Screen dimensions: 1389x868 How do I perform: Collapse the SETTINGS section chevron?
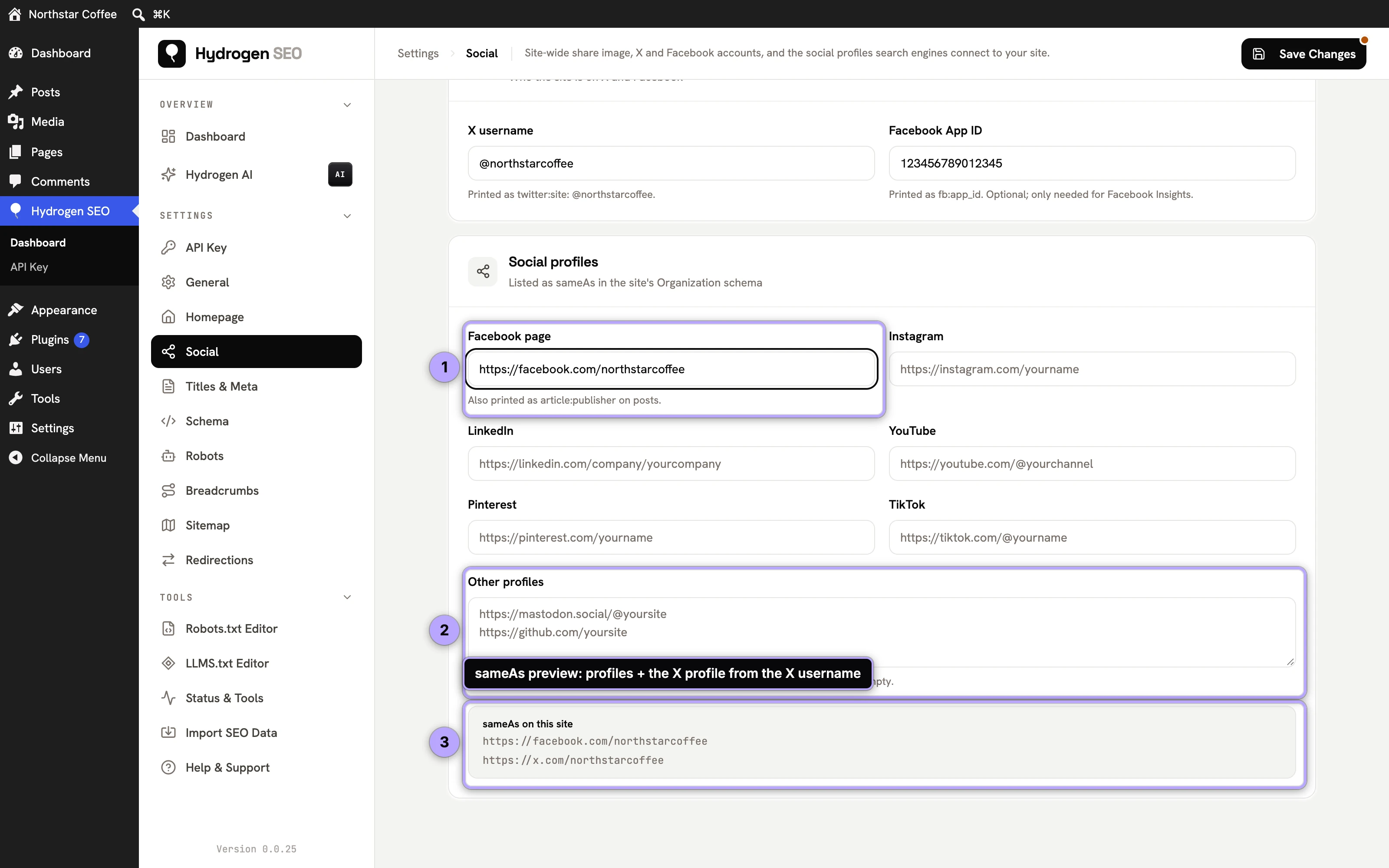tap(347, 216)
